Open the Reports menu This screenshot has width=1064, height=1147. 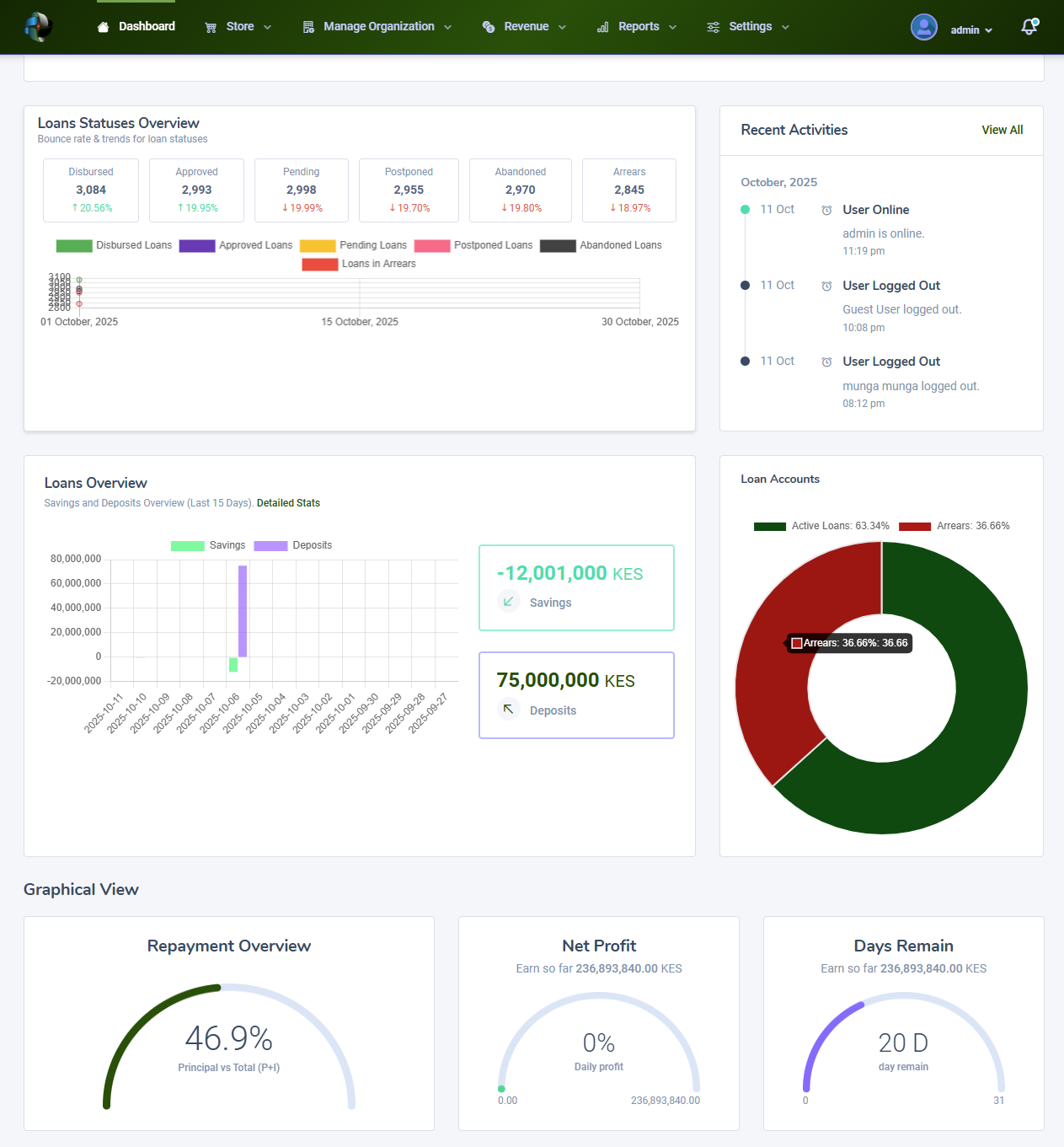coord(639,27)
